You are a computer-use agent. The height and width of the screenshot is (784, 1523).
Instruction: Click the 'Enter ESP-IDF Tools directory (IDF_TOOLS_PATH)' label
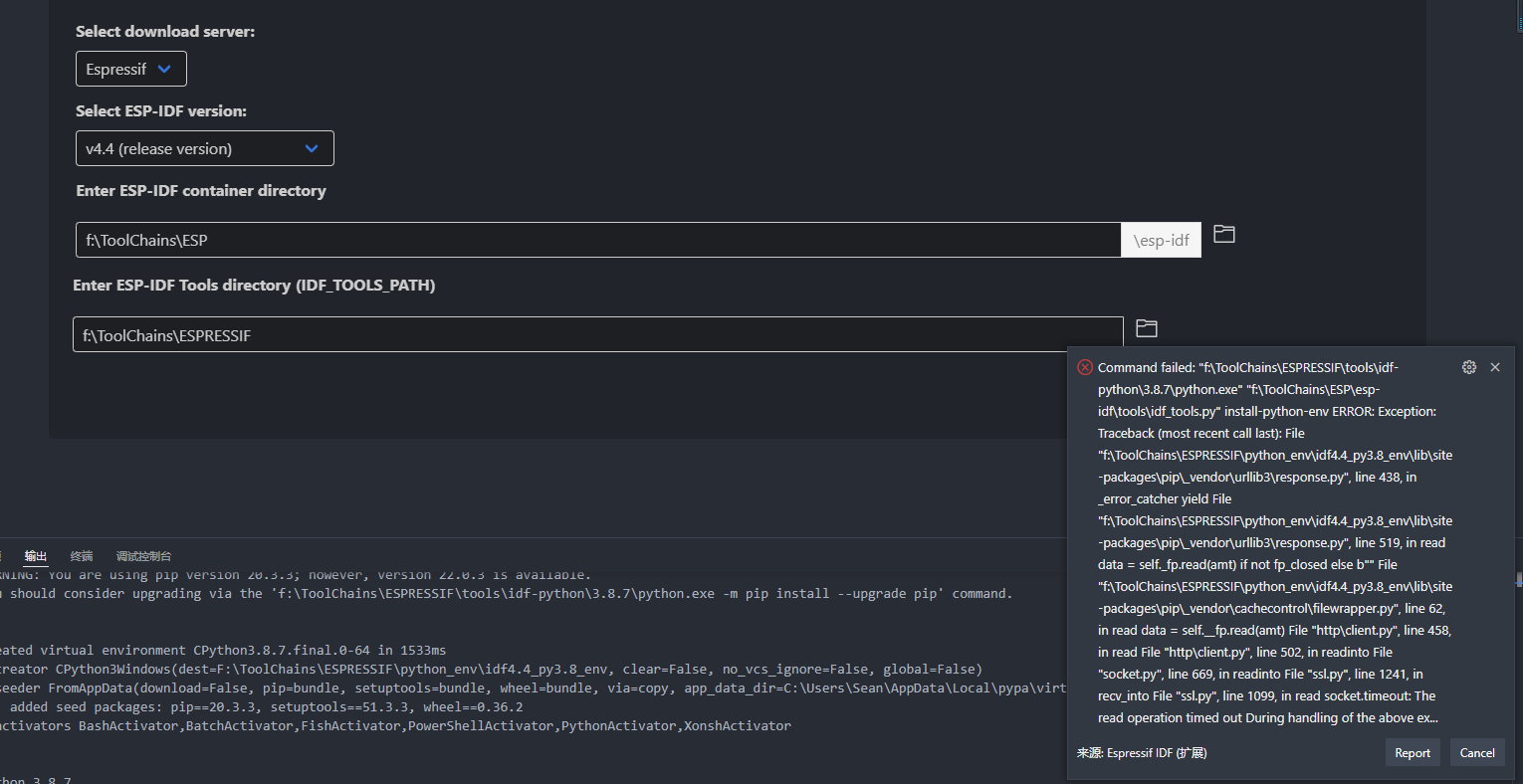[x=254, y=285]
